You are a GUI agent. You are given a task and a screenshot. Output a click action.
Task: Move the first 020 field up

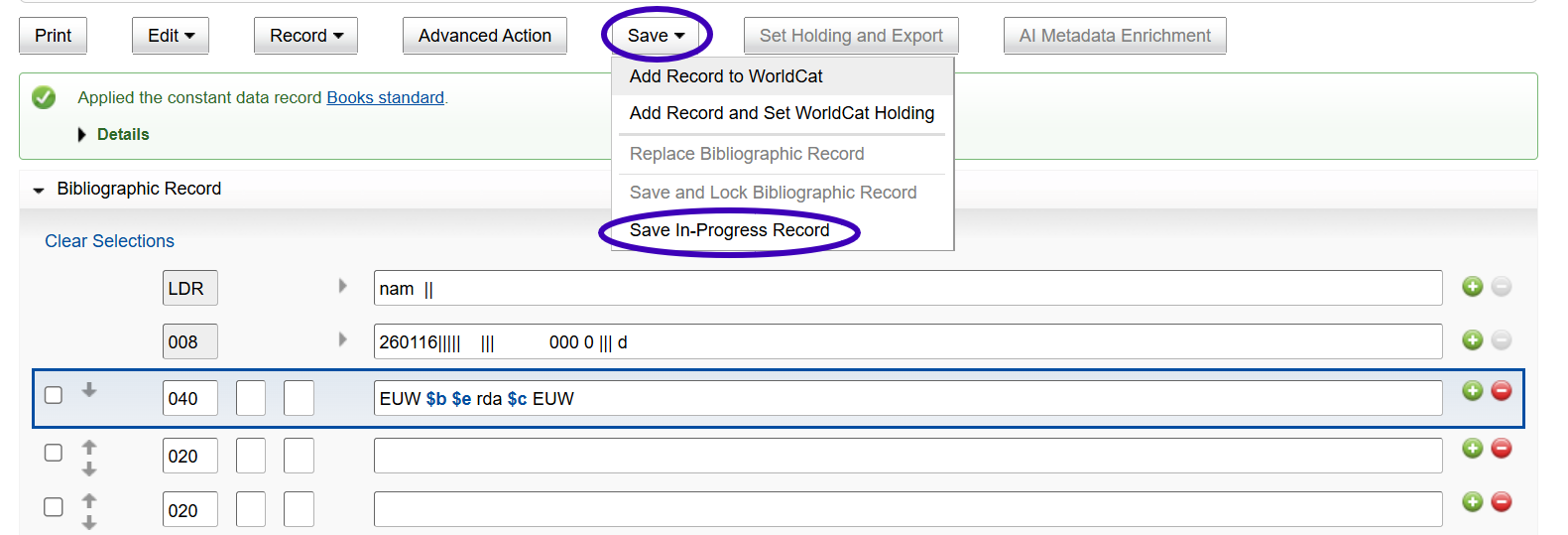(89, 447)
